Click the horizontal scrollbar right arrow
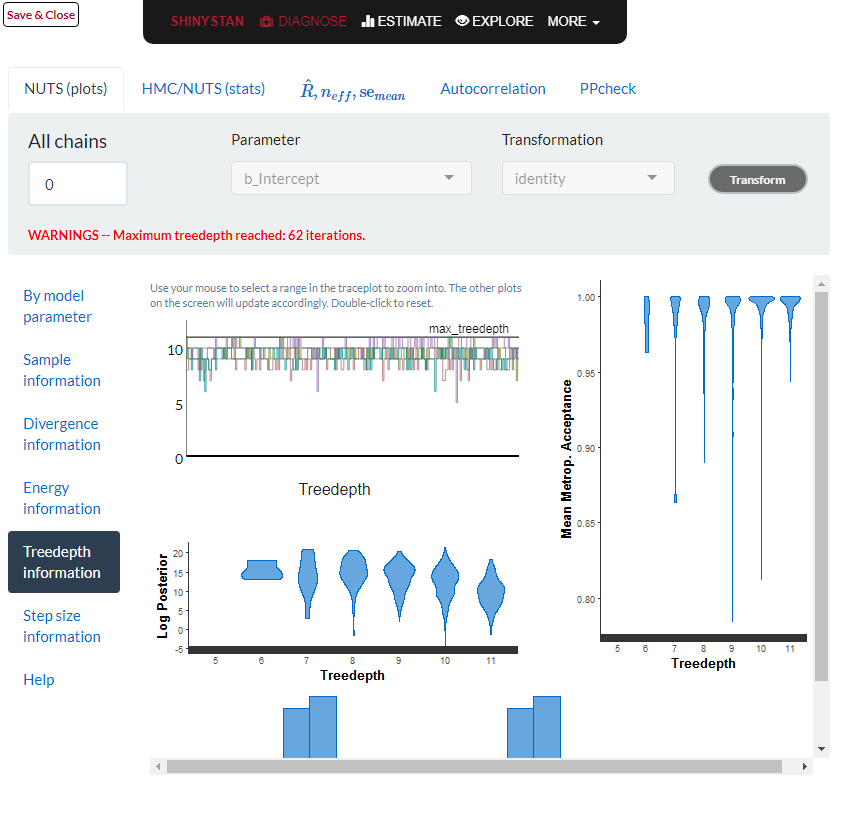 click(x=806, y=765)
